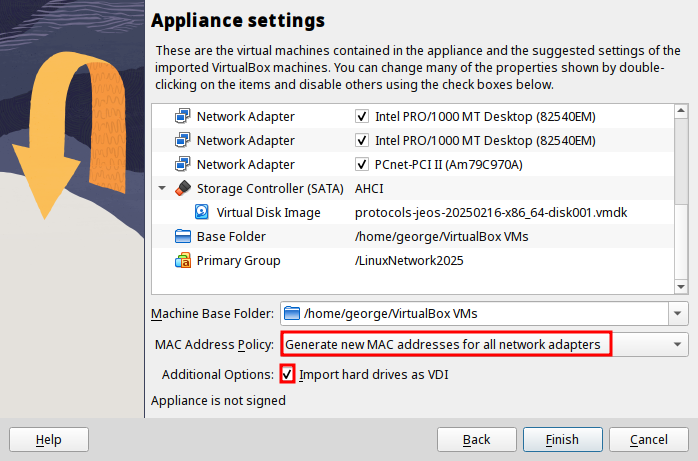Image resolution: width=698 pixels, height=461 pixels.
Task: Click the PCnet-PCI II Network Adapter icon
Action: point(183,164)
